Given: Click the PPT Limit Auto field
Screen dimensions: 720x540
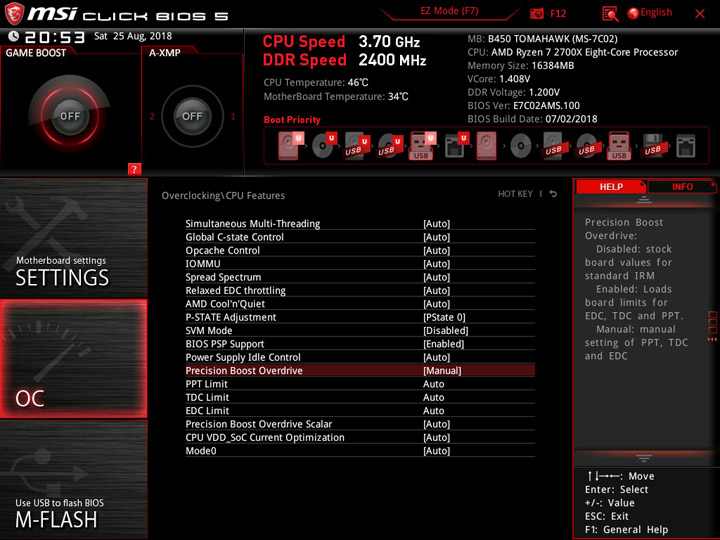Looking at the screenshot, I should 433,384.
